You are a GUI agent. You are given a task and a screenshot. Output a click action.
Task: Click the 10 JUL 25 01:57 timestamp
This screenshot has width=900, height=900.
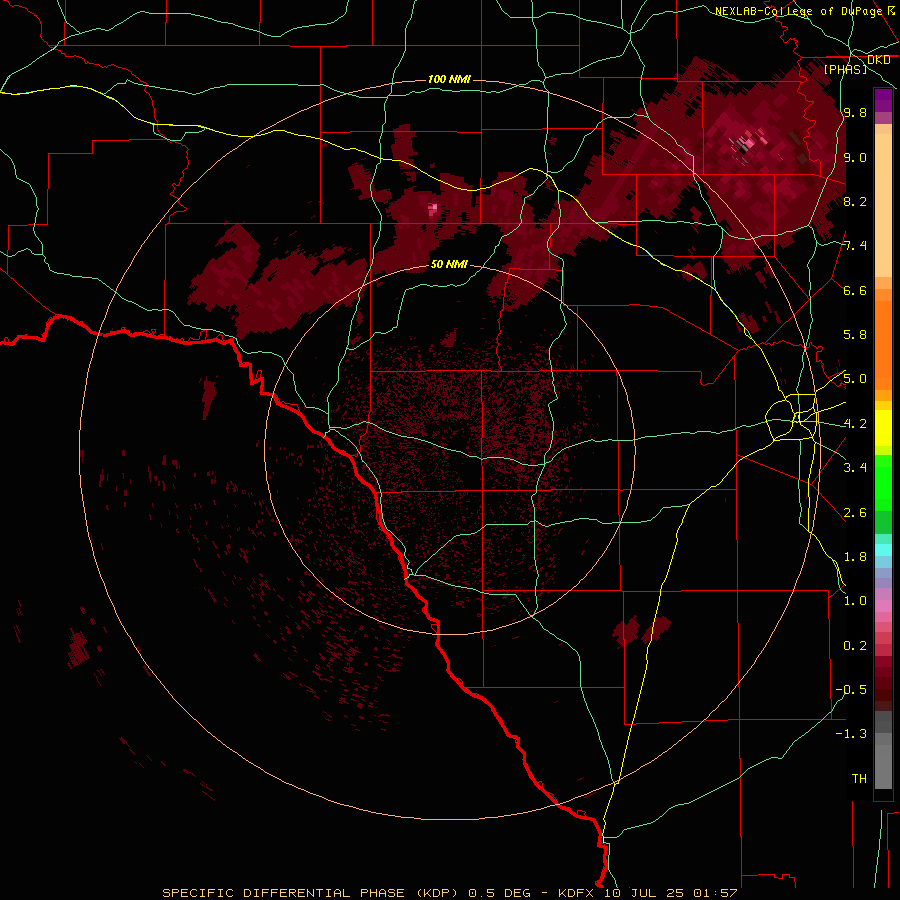click(x=670, y=893)
